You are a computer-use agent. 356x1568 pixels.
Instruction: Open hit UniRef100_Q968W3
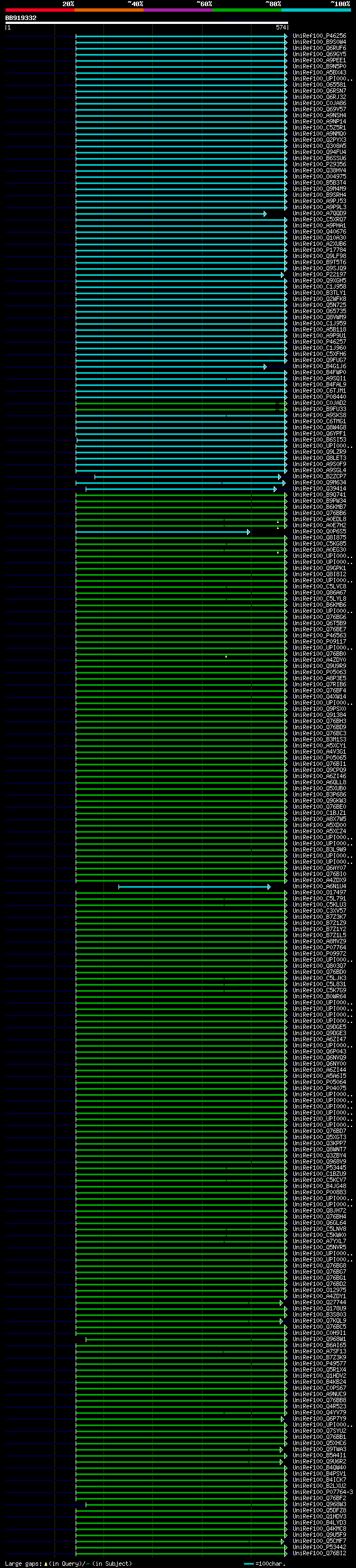(319, 1505)
